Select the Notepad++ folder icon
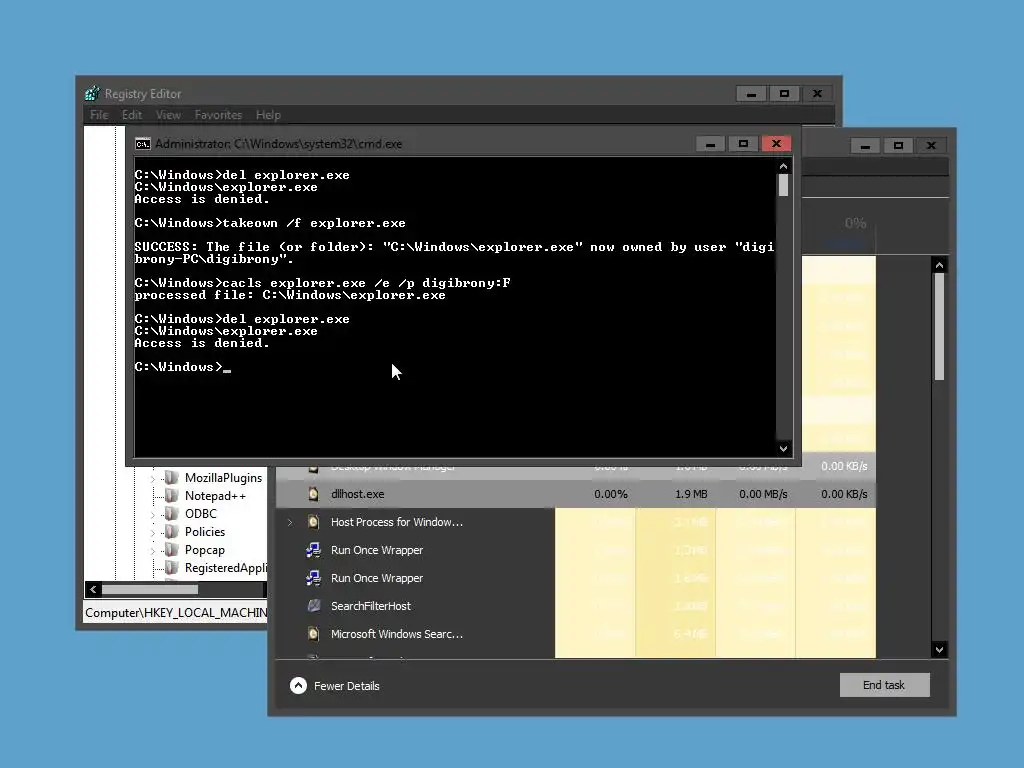The image size is (1024, 768). [x=171, y=496]
